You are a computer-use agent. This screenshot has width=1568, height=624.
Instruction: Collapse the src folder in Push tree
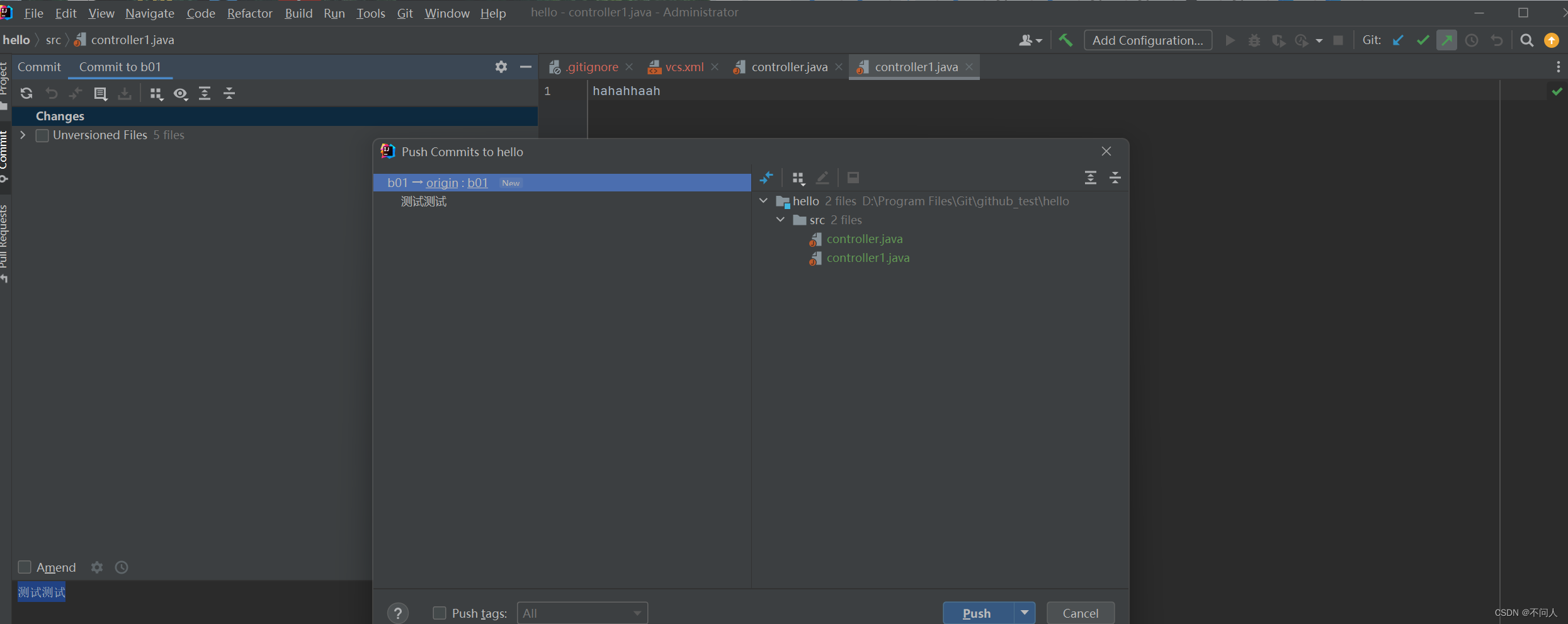(x=781, y=220)
